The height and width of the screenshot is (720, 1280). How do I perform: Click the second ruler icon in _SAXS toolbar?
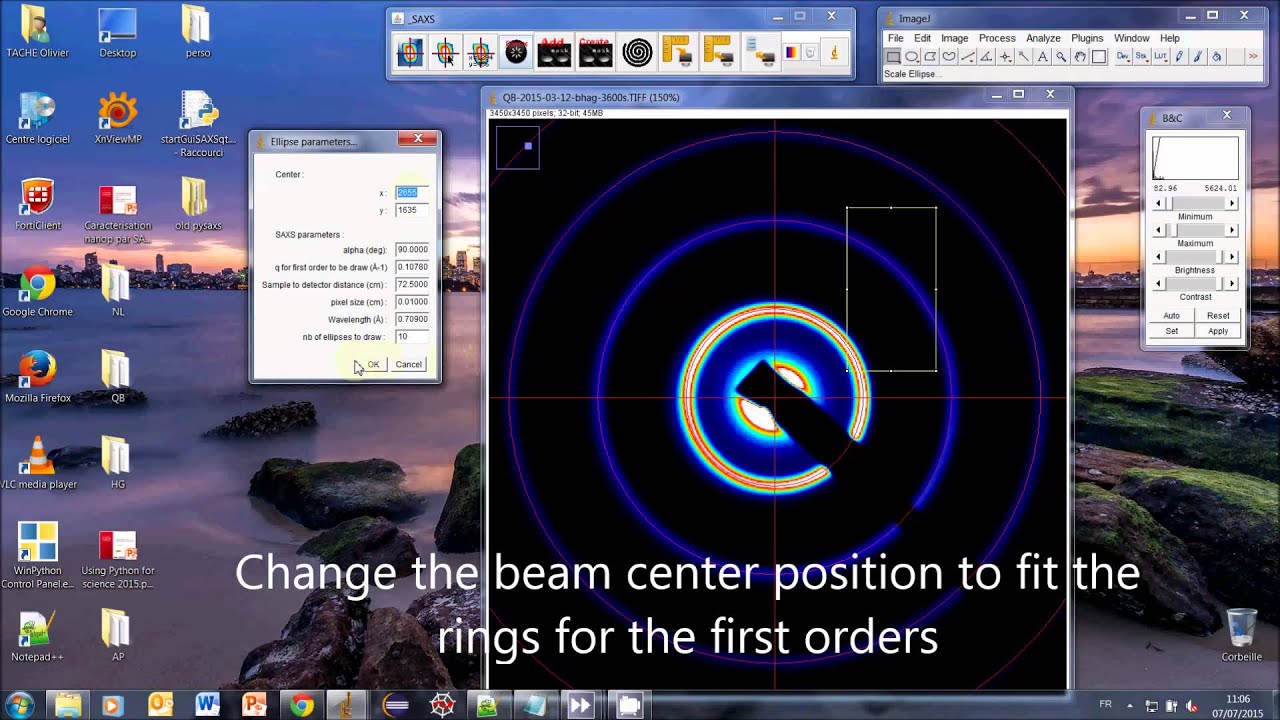pos(719,52)
